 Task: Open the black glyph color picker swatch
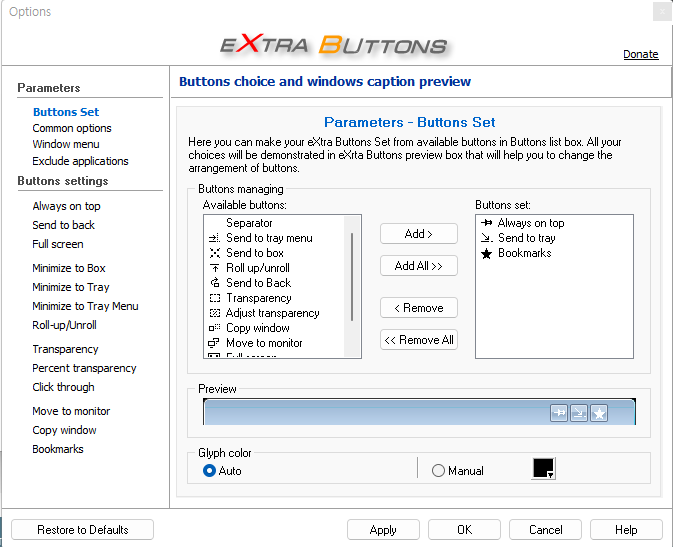[543, 468]
